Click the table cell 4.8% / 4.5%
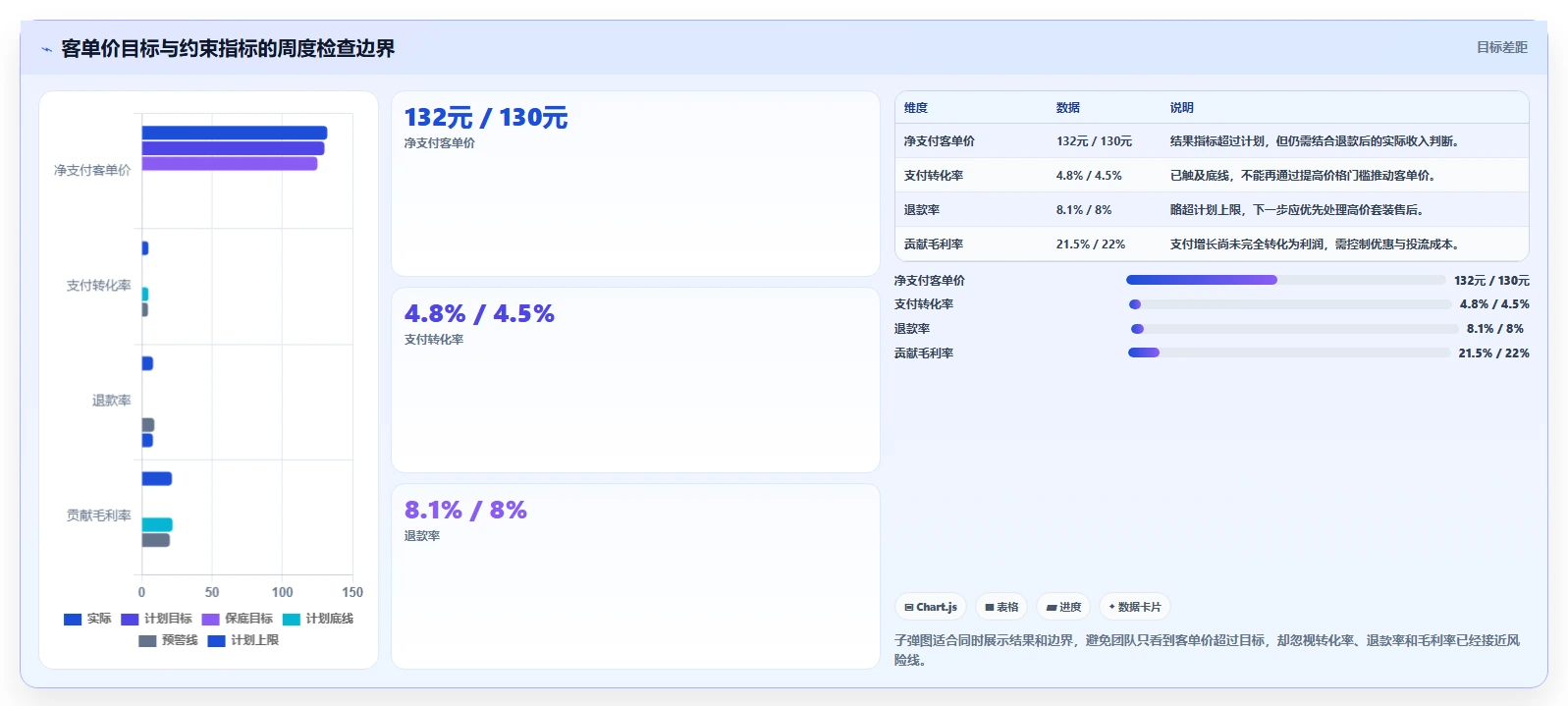 click(1089, 176)
